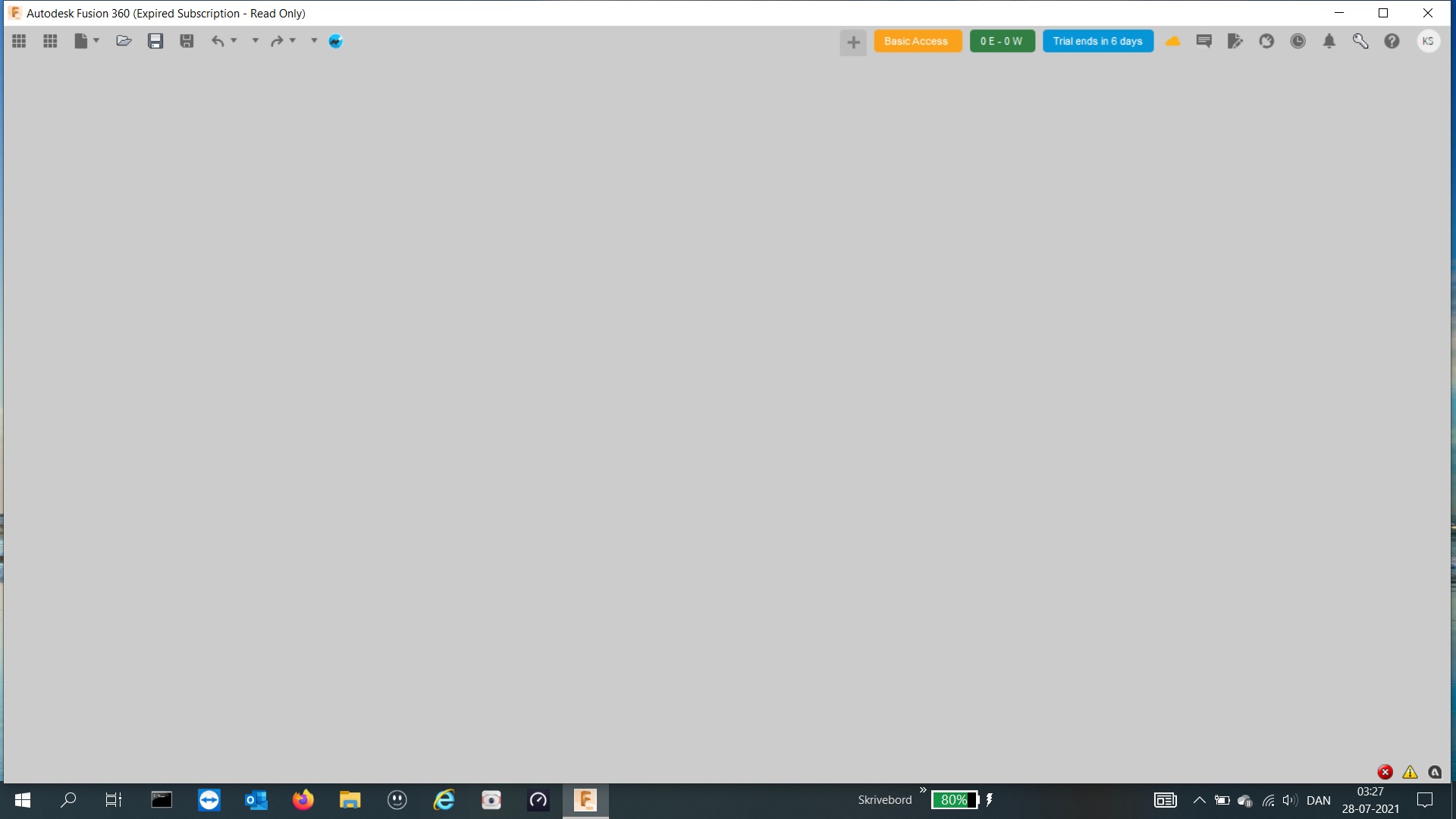Click the Save As floppy icon
1456x819 pixels.
[187, 41]
